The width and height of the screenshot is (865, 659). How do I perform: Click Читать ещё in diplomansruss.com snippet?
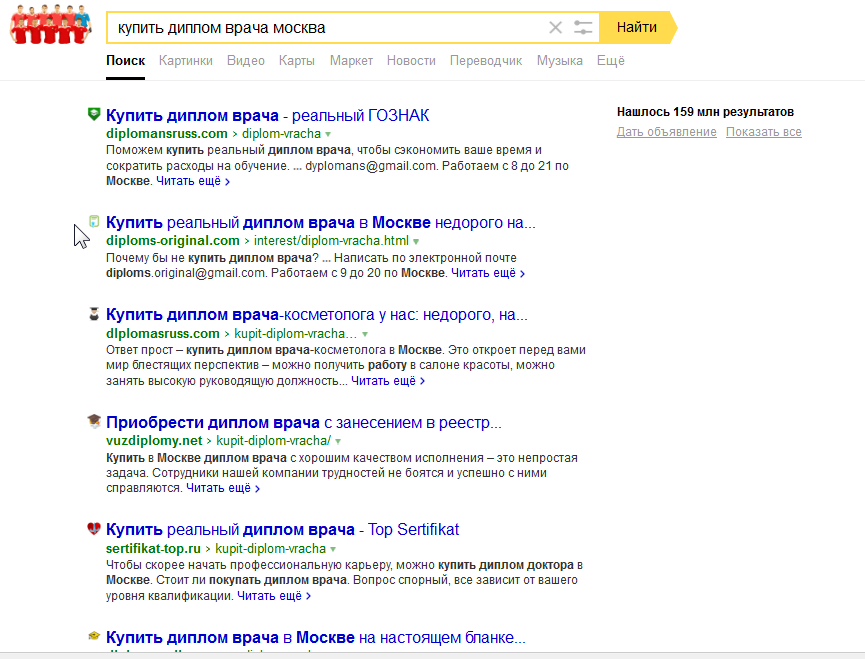193,181
